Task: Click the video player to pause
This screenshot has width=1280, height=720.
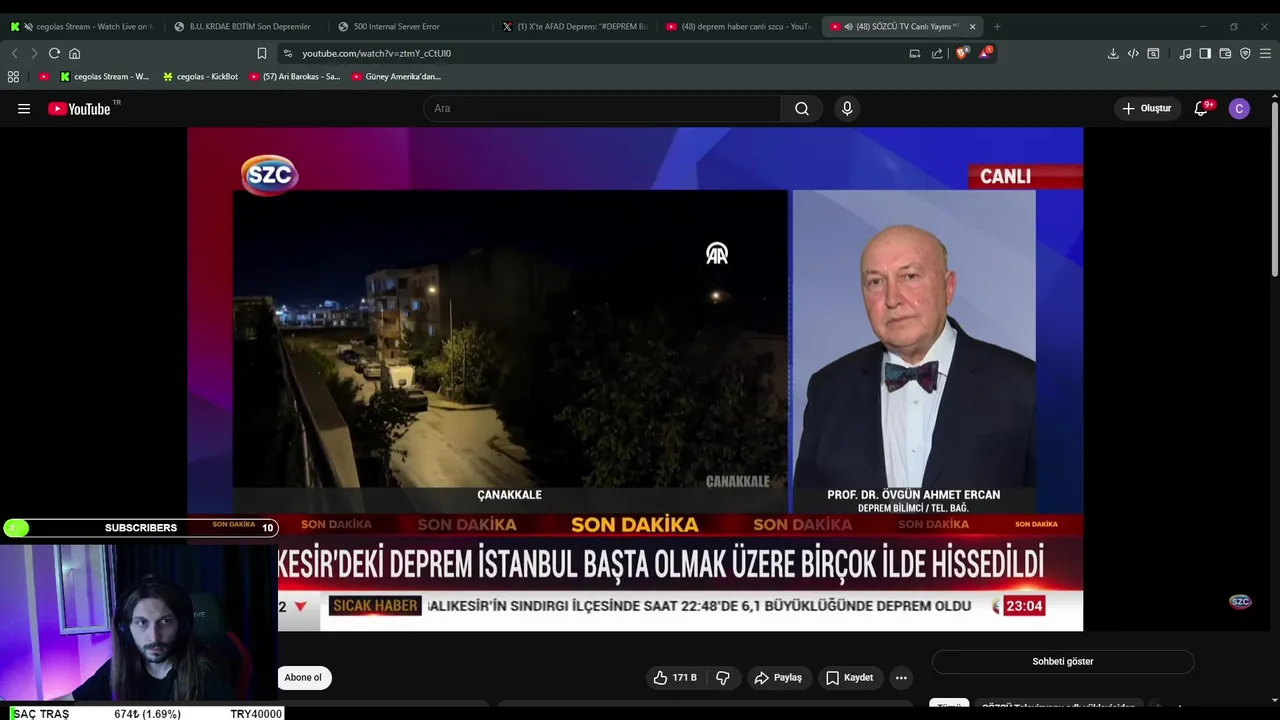Action: point(635,379)
